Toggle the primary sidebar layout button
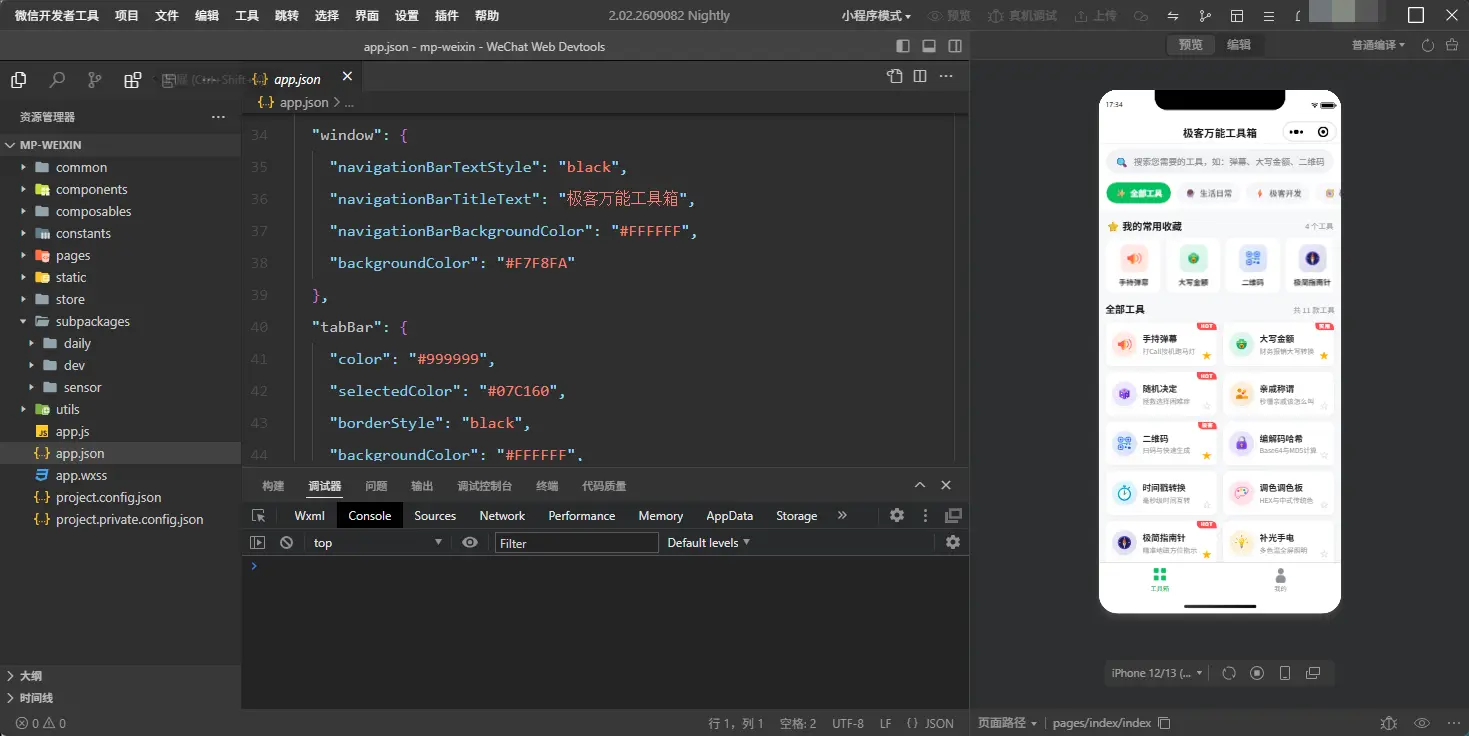 tap(903, 46)
